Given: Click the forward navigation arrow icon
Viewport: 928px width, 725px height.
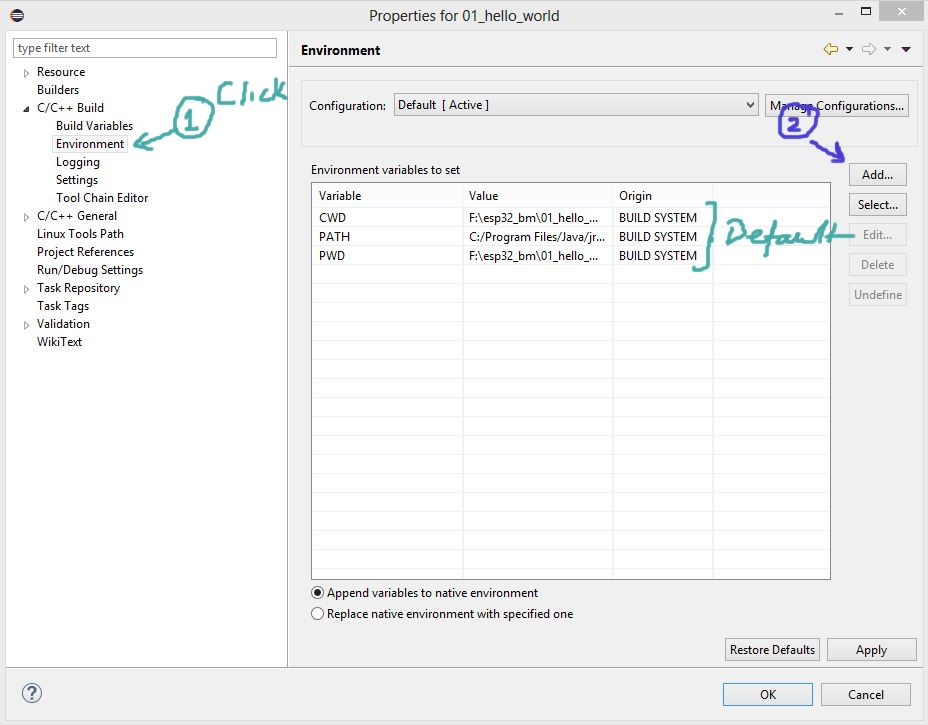Looking at the screenshot, I should [868, 49].
